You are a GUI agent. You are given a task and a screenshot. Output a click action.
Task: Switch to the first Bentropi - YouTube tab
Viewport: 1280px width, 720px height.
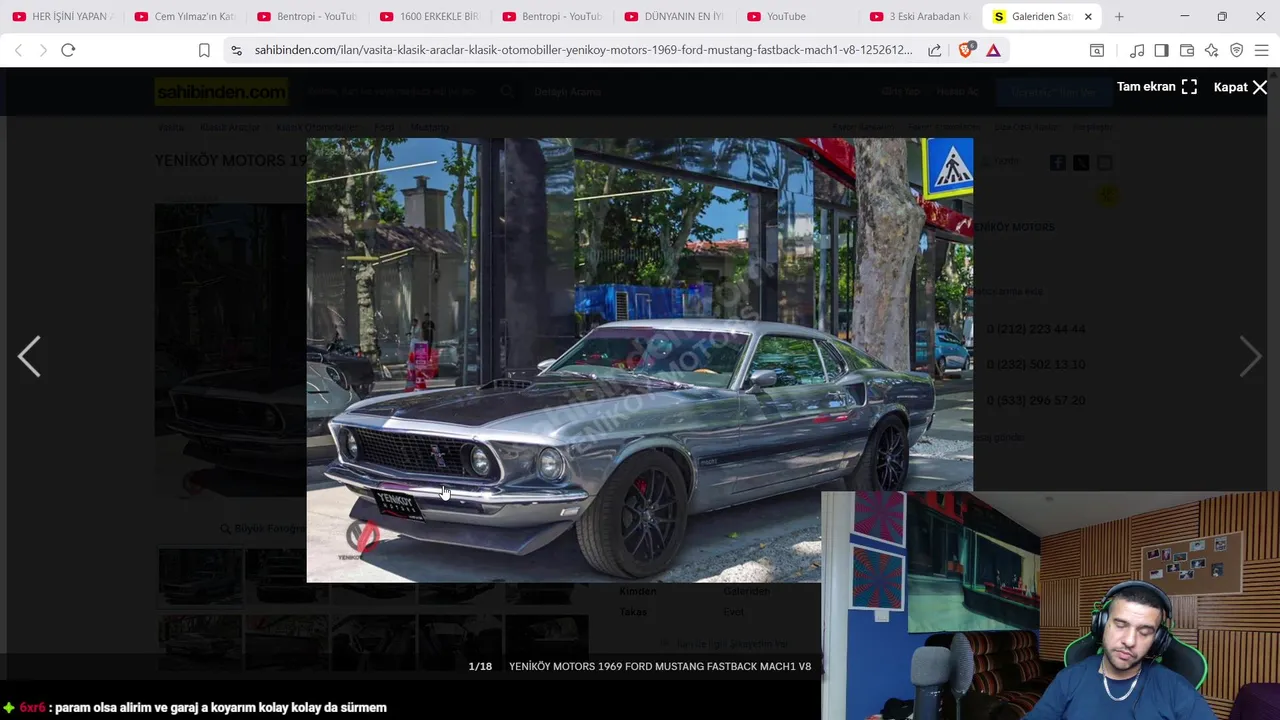pos(308,16)
